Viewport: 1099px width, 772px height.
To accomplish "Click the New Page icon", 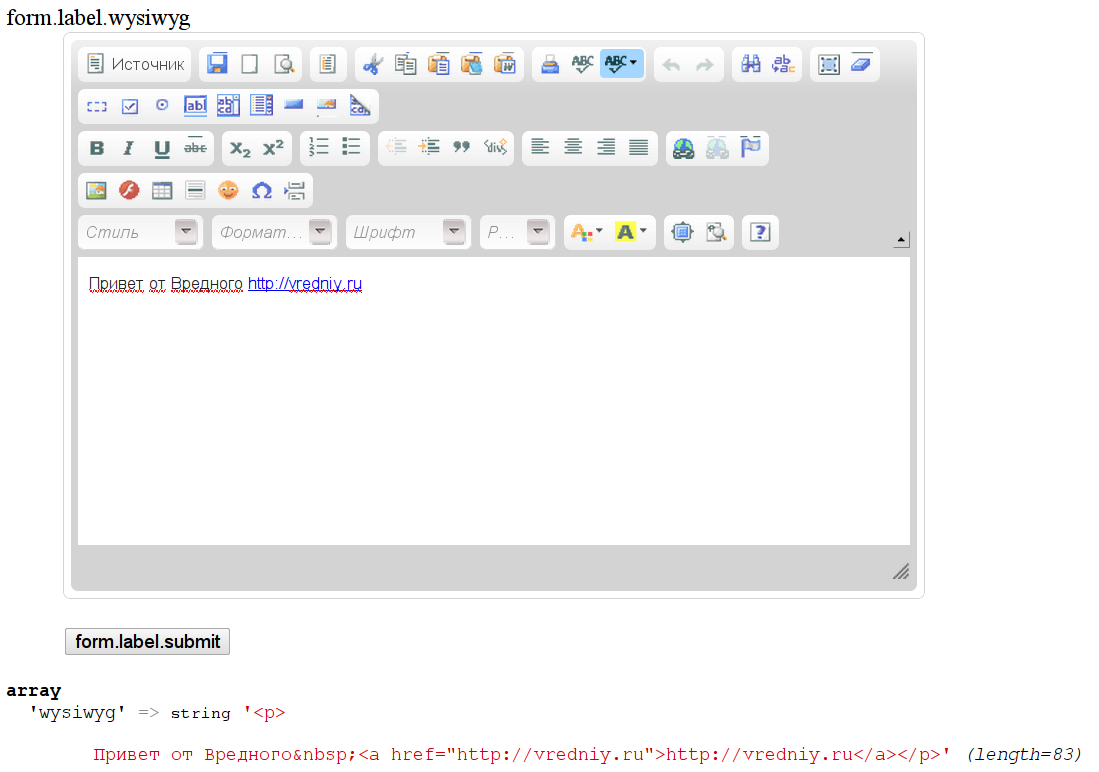I will pyautogui.click(x=250, y=65).
